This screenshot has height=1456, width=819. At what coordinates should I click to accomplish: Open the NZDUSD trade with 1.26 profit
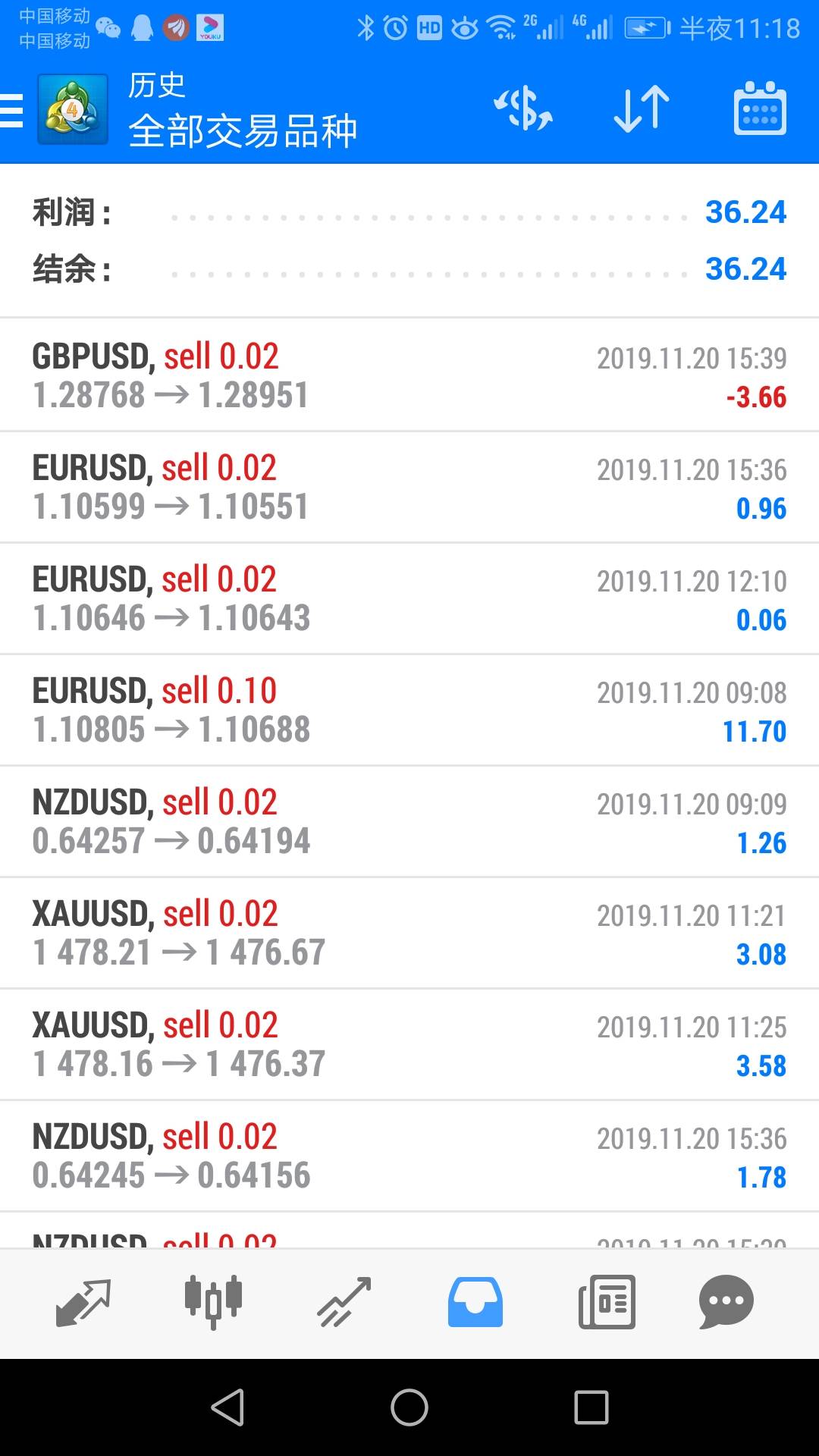[x=409, y=821]
